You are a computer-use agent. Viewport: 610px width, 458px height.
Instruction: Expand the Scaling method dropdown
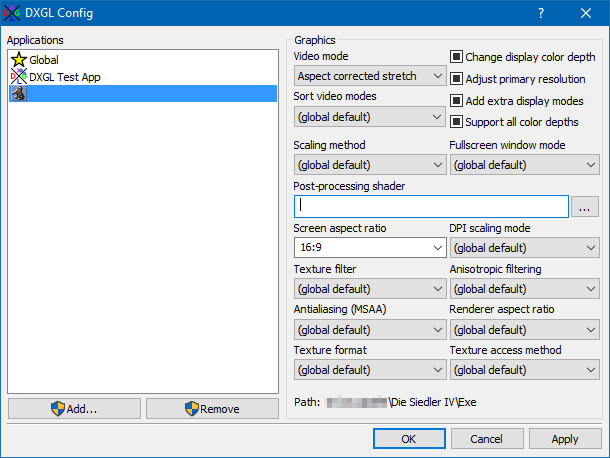pyautogui.click(x=370, y=165)
